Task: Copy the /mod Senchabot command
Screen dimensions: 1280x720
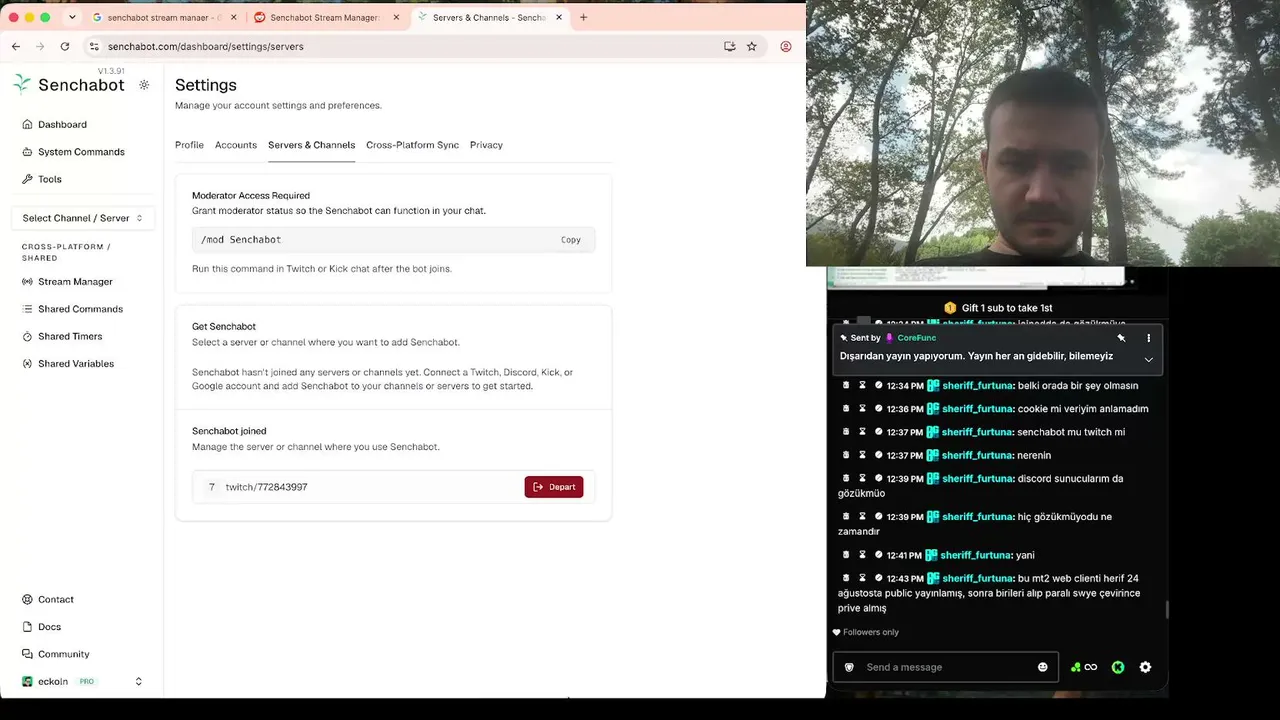Action: pyautogui.click(x=571, y=240)
